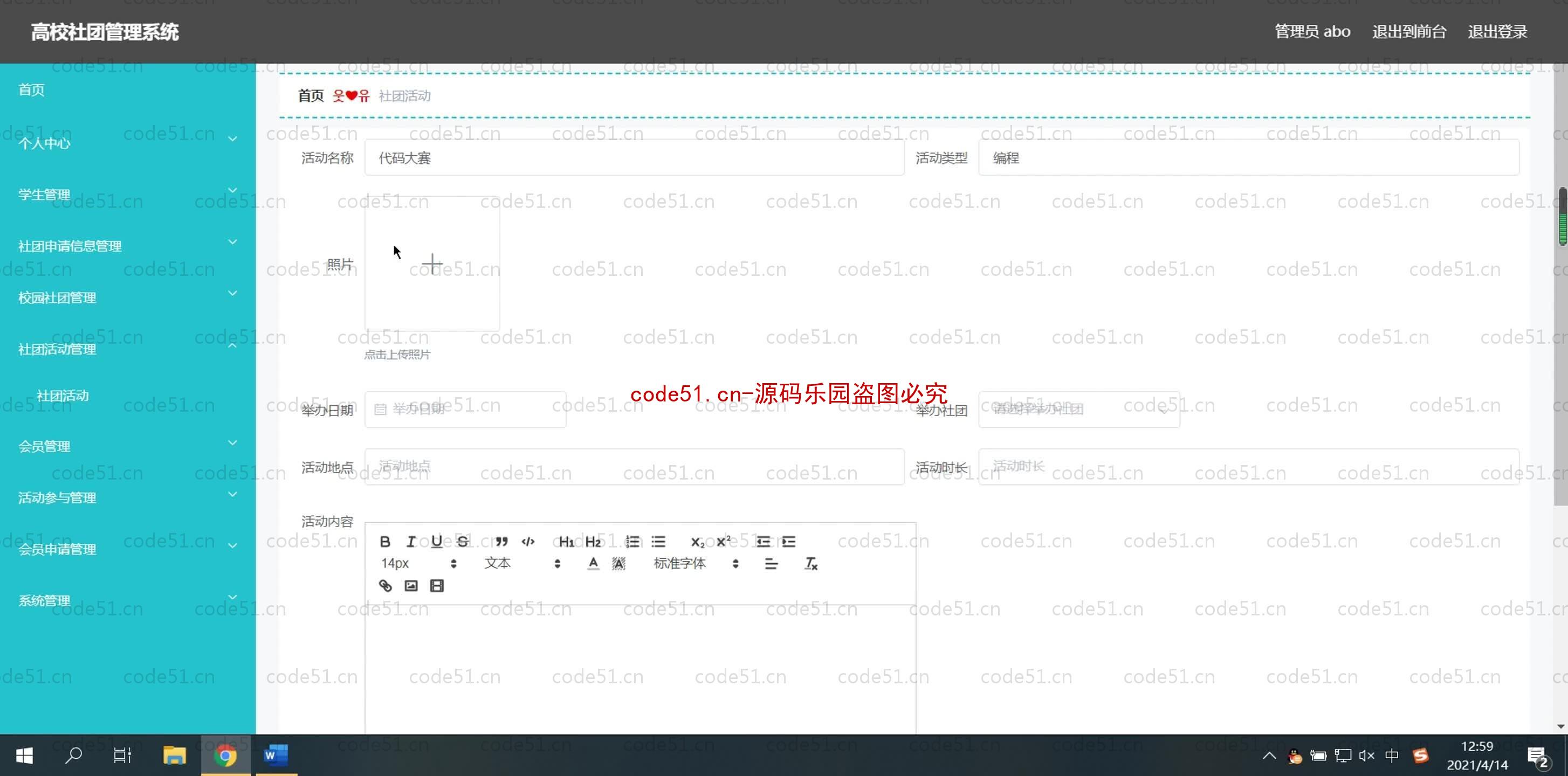Screen dimensions: 1568x776
Task: Click 首页 breadcrumb link
Action: pos(311,95)
